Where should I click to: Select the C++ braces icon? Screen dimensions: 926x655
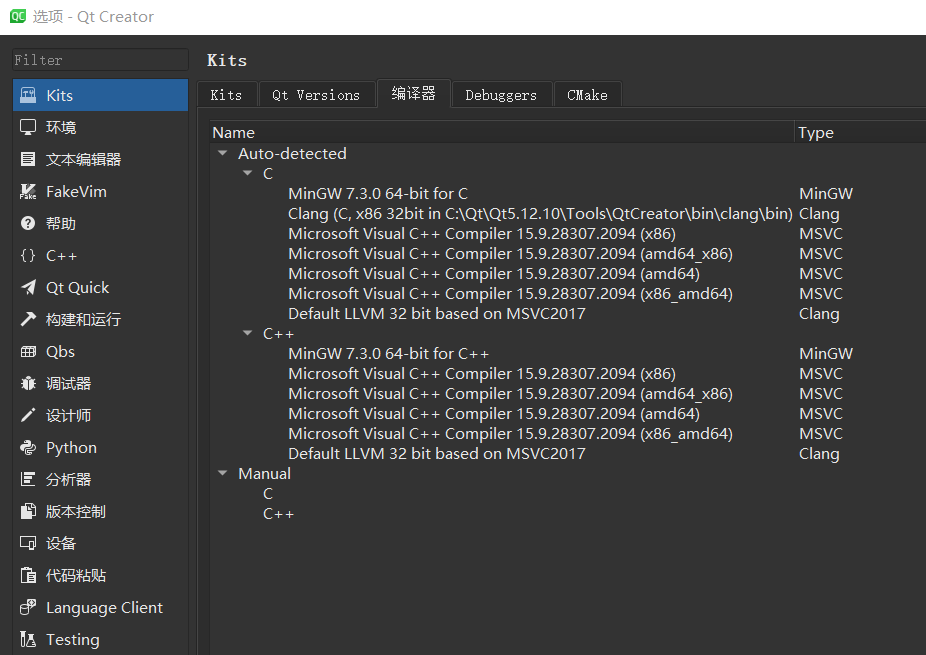tap(28, 255)
